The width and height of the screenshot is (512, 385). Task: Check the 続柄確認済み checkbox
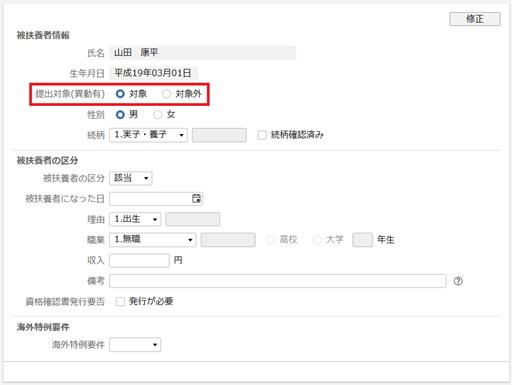pos(262,135)
